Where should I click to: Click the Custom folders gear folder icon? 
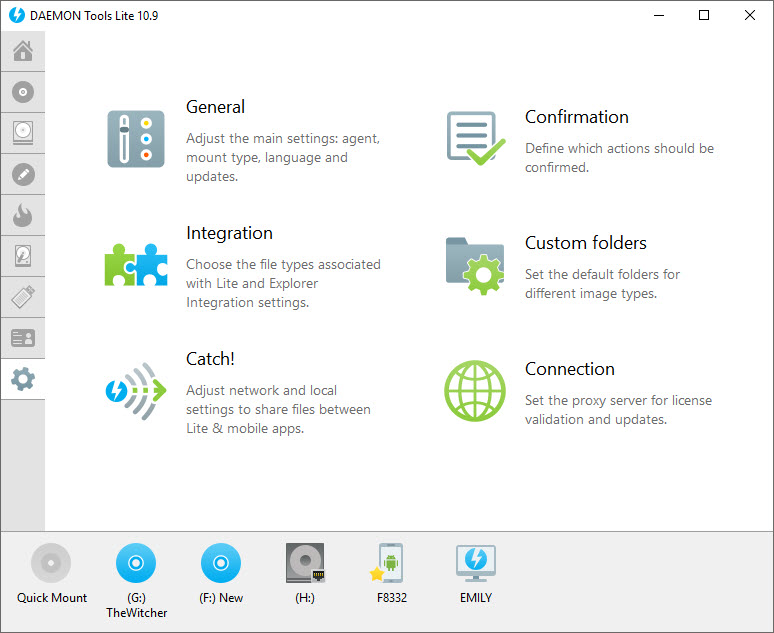click(475, 266)
